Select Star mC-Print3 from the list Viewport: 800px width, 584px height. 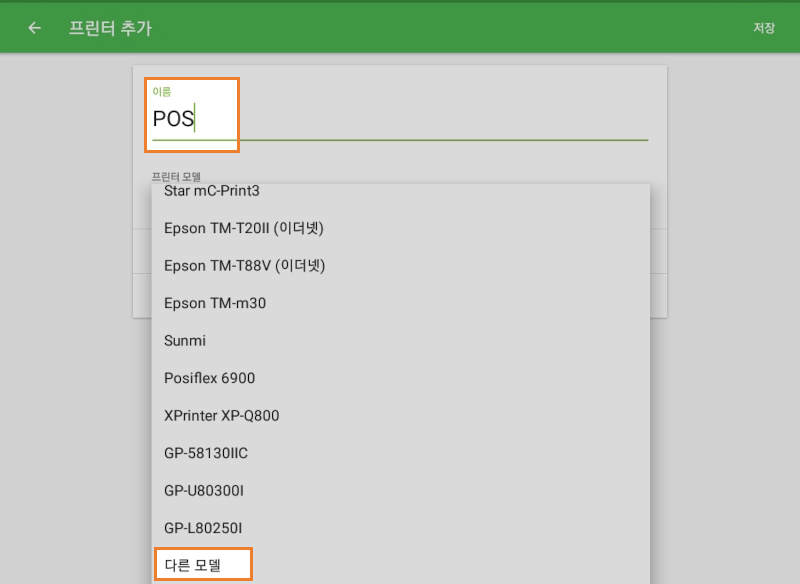click(401, 191)
